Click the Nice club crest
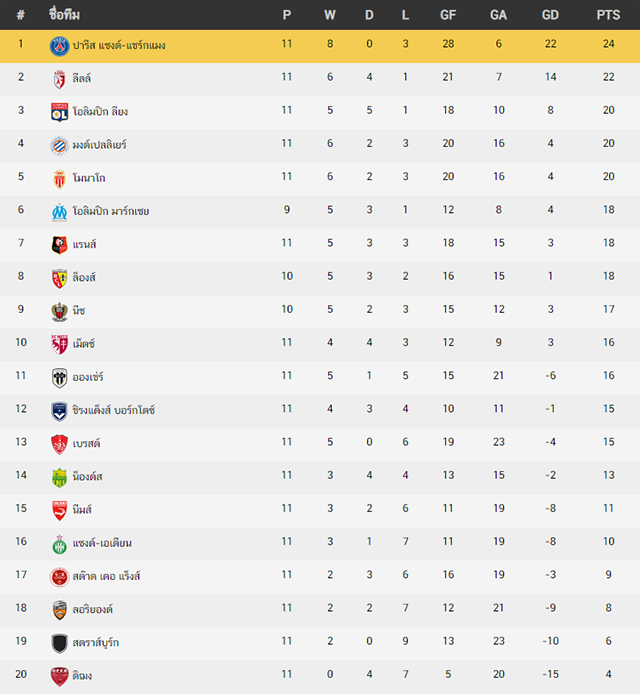Viewport: 640px width, 696px height. pyautogui.click(x=59, y=312)
